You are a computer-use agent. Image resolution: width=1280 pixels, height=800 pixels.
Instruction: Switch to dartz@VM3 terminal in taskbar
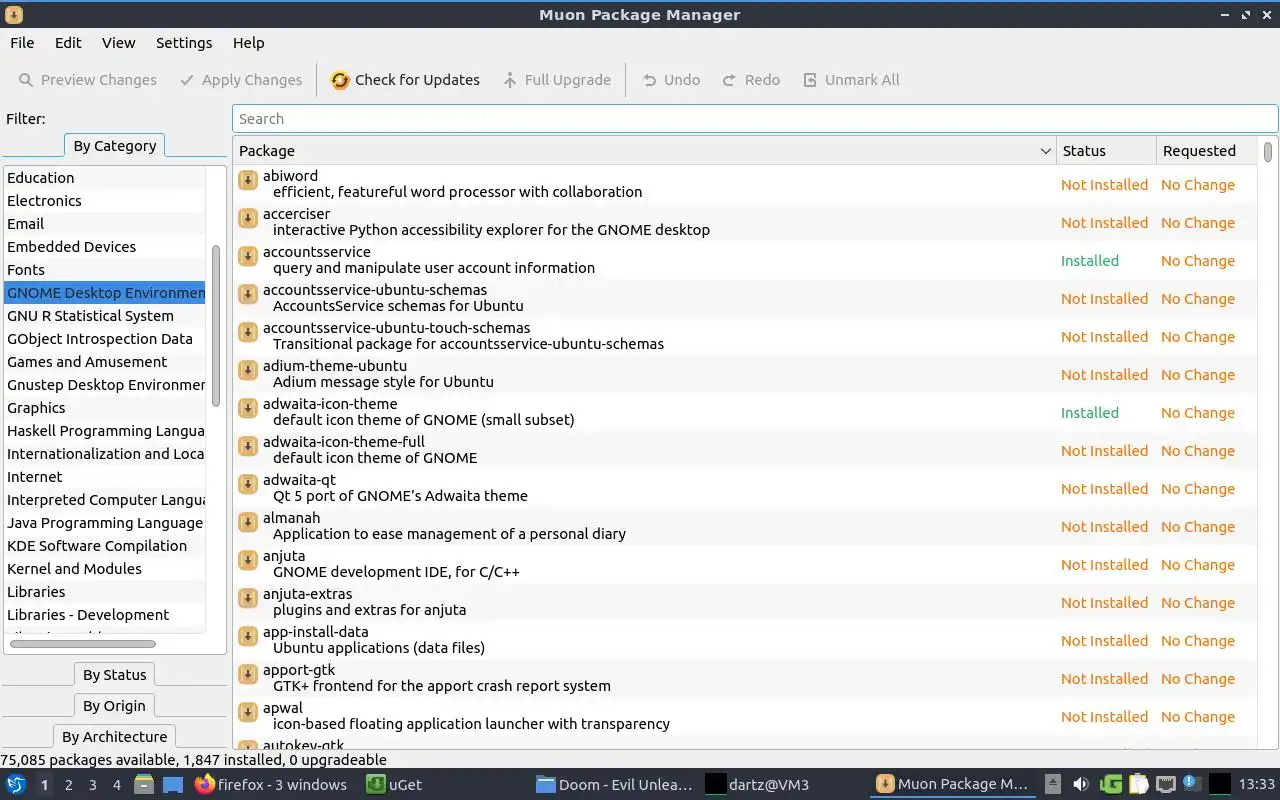coord(758,784)
